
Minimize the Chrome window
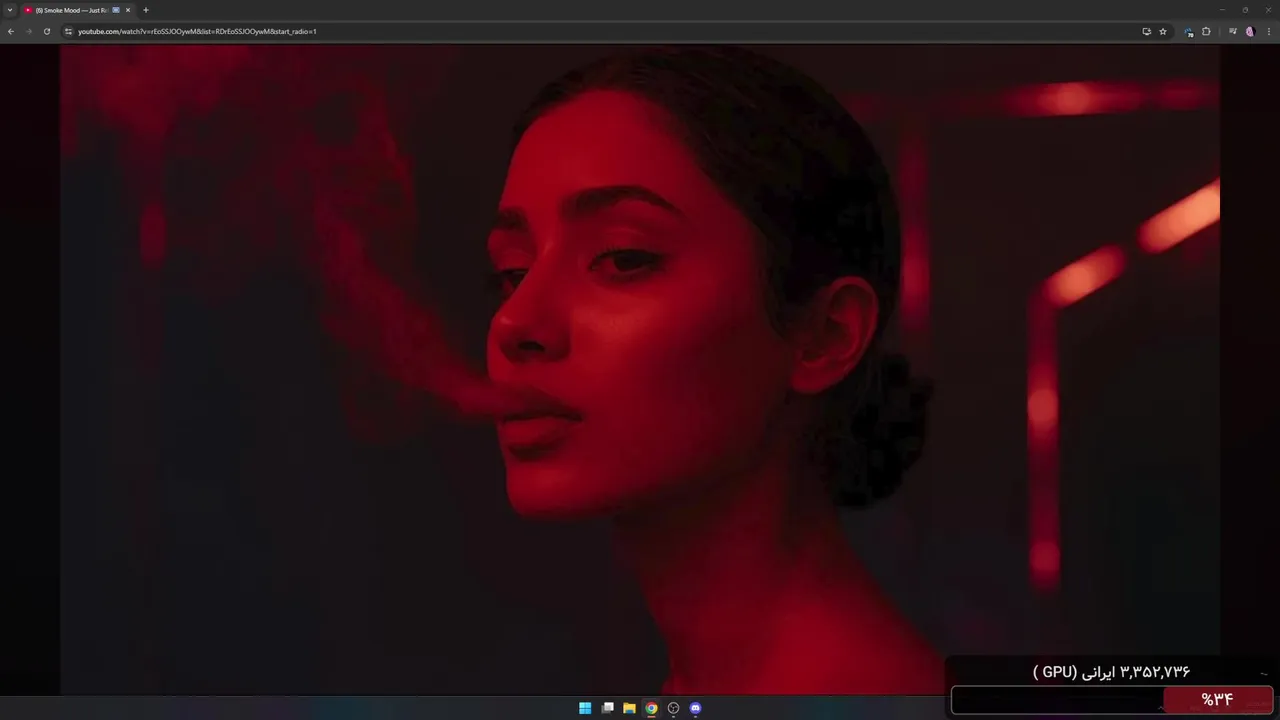[x=1221, y=10]
